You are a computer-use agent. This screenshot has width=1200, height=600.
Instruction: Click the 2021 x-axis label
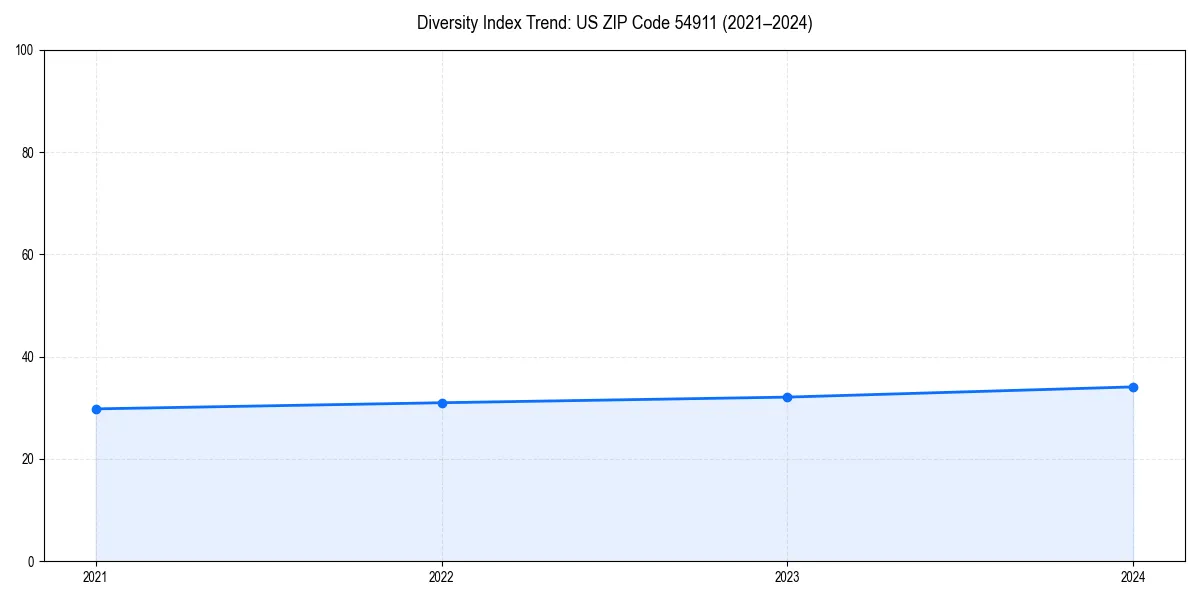pyautogui.click(x=95, y=577)
